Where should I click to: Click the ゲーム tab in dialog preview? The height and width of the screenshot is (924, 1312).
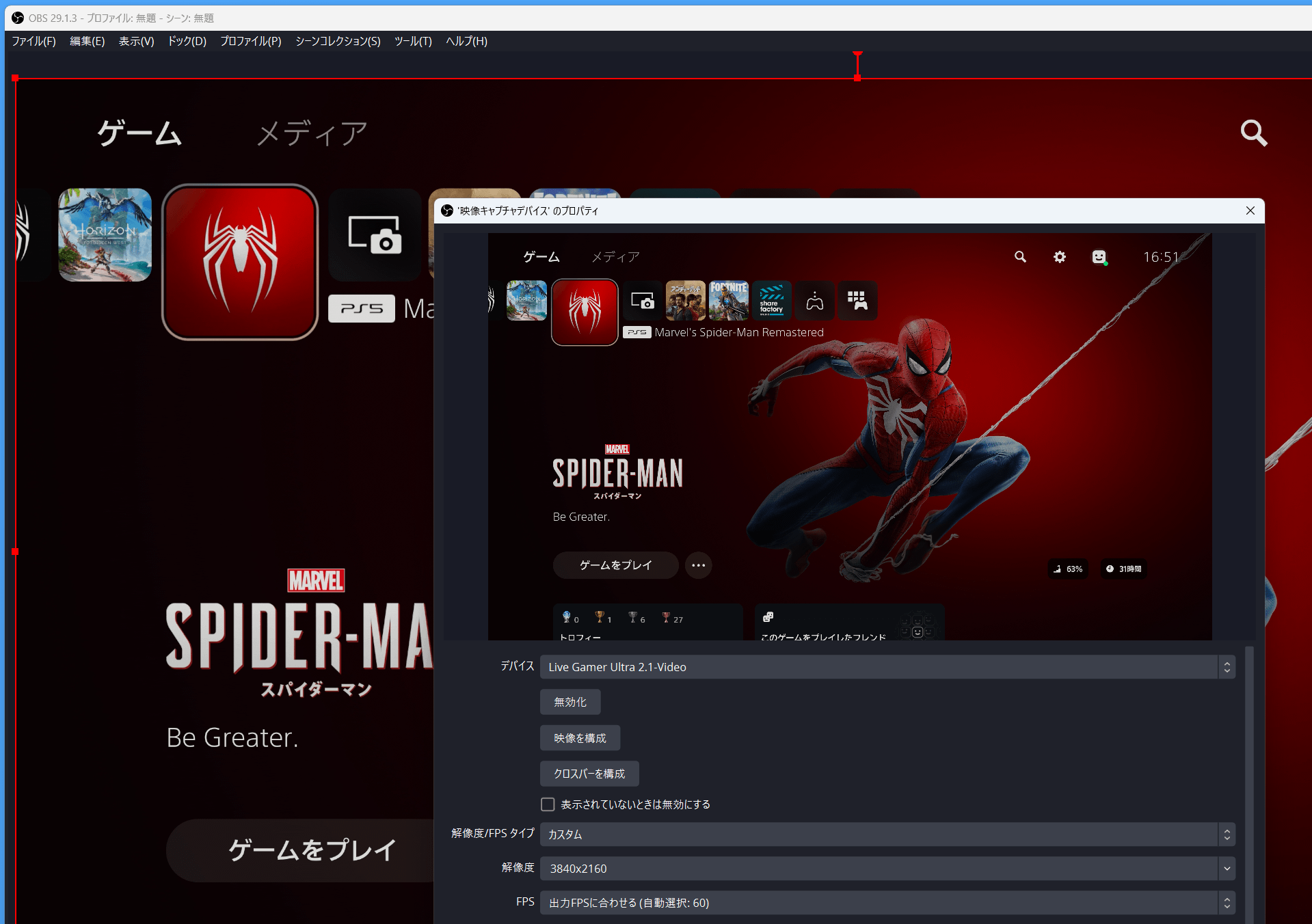[x=541, y=257]
